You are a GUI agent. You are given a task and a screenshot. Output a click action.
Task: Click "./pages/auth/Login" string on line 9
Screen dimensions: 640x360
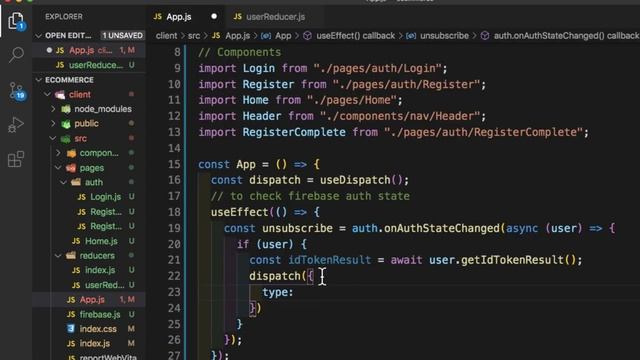pyautogui.click(x=378, y=68)
